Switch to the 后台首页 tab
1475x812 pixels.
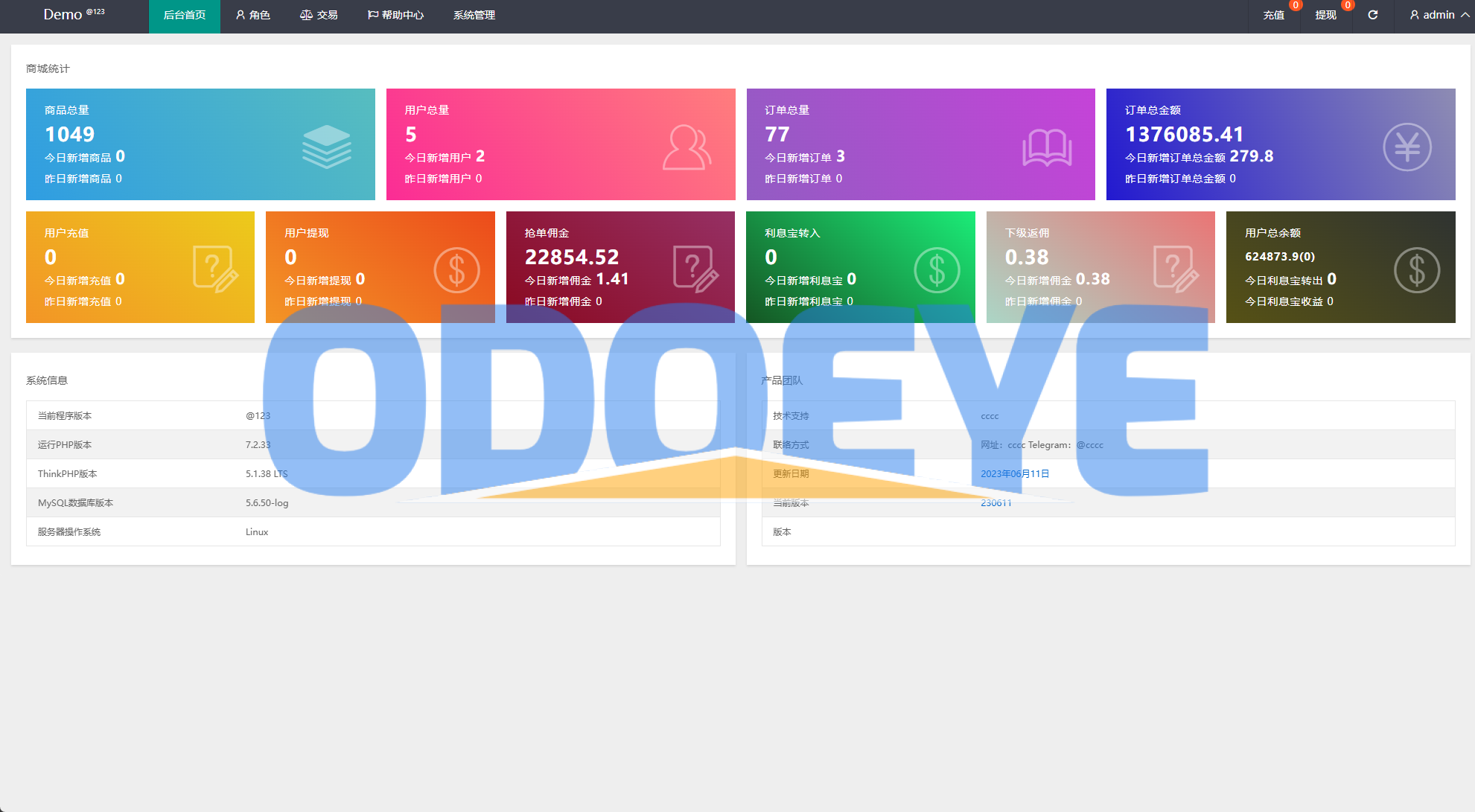point(184,15)
